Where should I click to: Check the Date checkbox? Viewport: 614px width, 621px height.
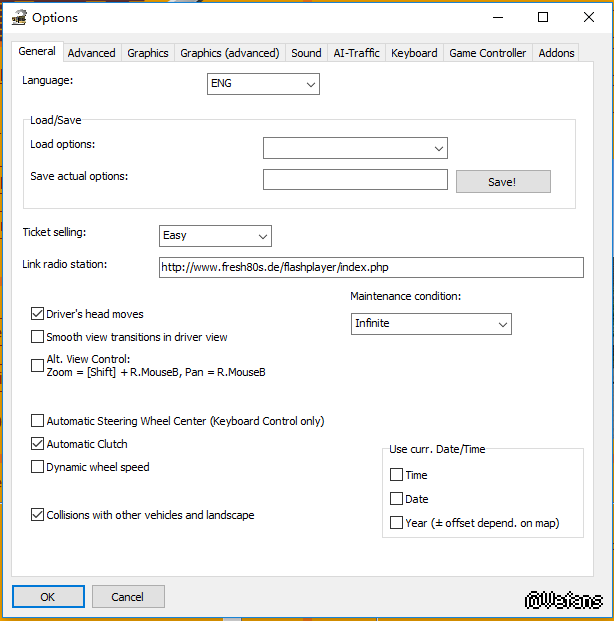click(x=396, y=499)
